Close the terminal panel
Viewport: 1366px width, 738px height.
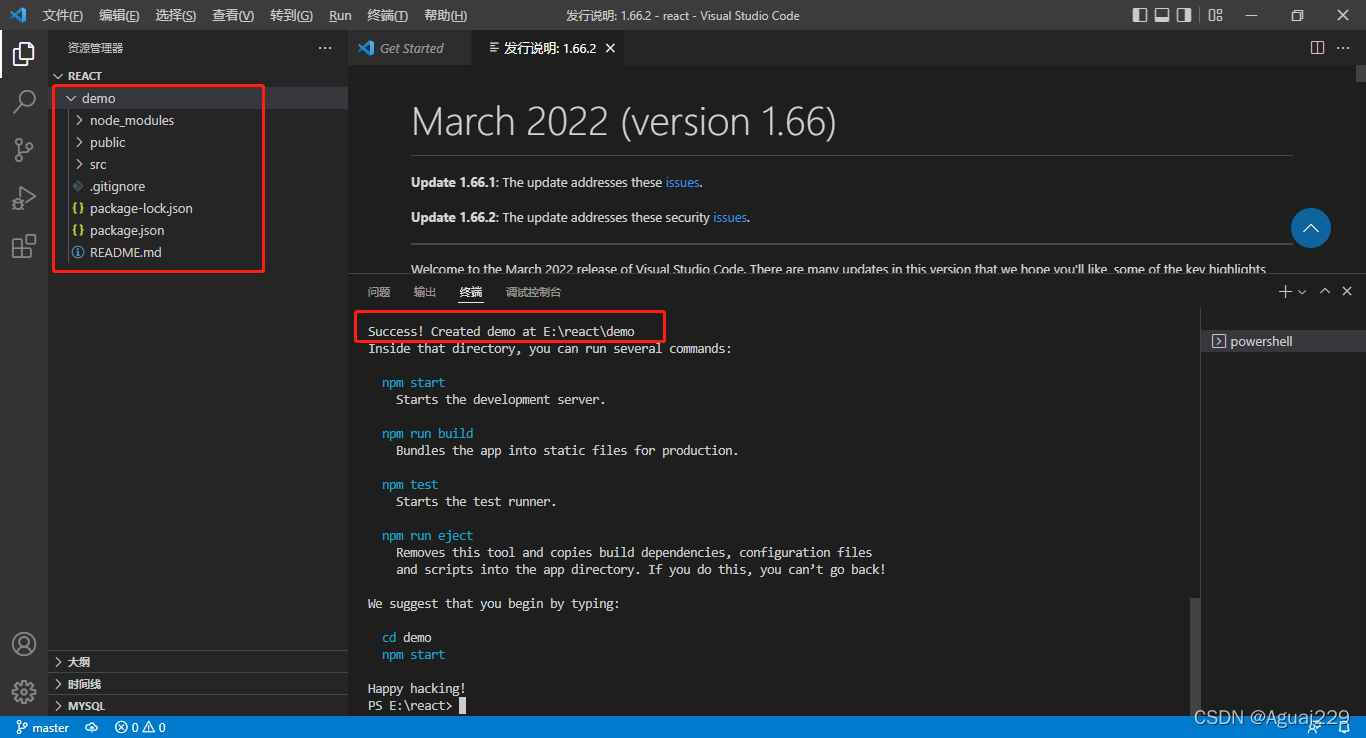pyautogui.click(x=1349, y=291)
